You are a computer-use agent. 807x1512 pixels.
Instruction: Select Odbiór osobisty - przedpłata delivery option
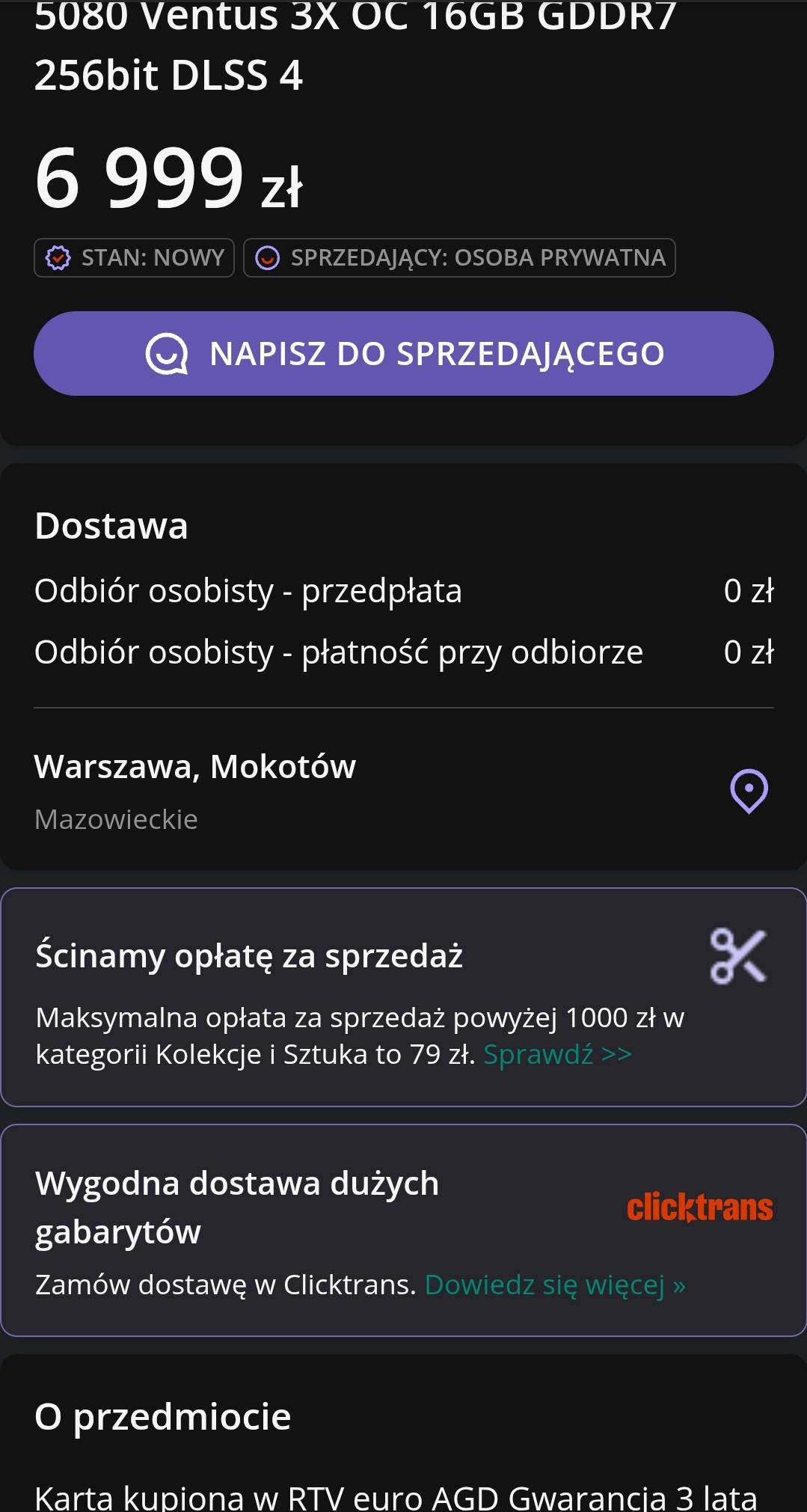pos(248,591)
